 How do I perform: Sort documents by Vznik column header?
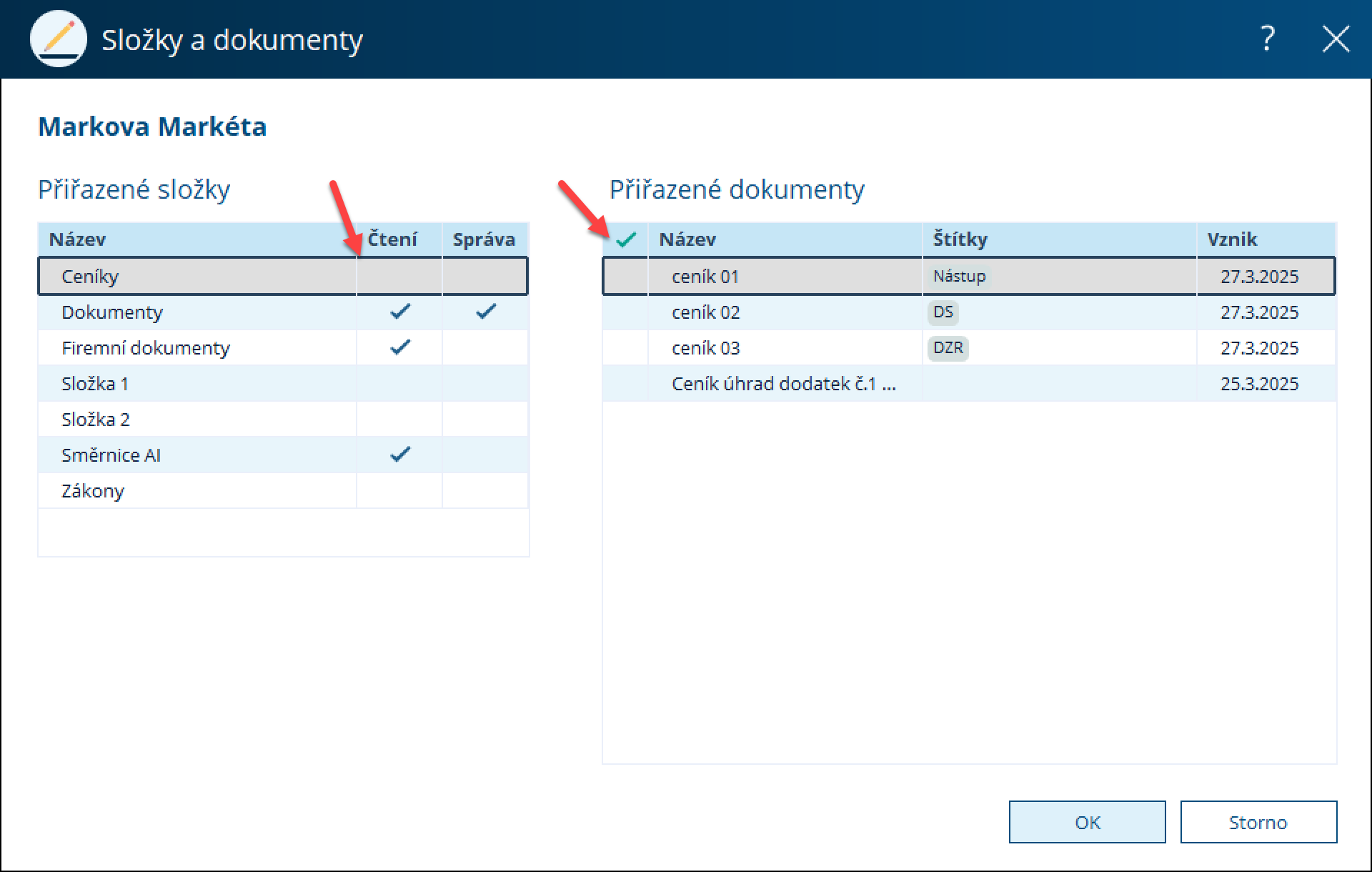(x=1232, y=239)
